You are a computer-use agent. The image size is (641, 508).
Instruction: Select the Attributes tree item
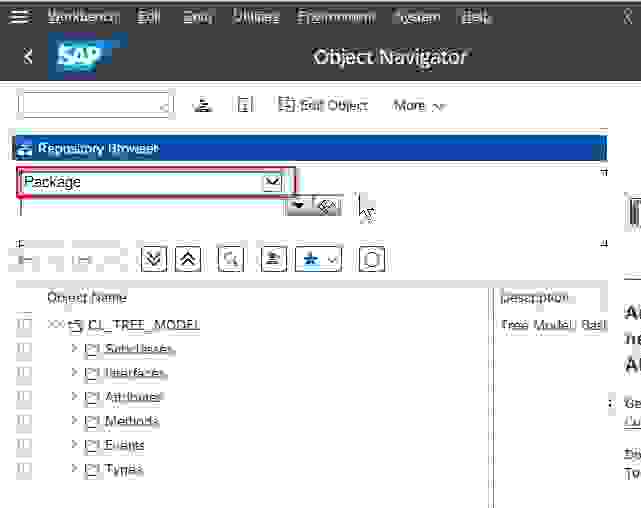tap(134, 397)
